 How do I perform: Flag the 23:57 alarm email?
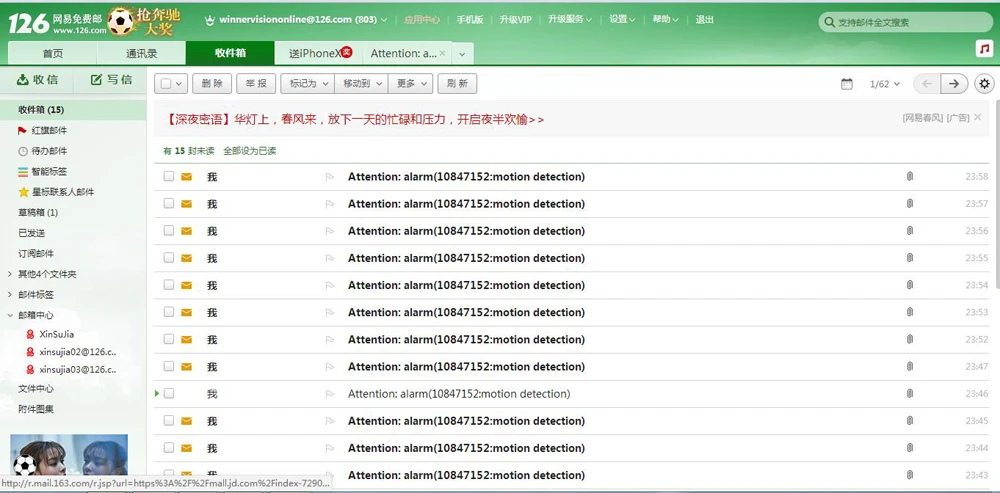pyautogui.click(x=330, y=204)
